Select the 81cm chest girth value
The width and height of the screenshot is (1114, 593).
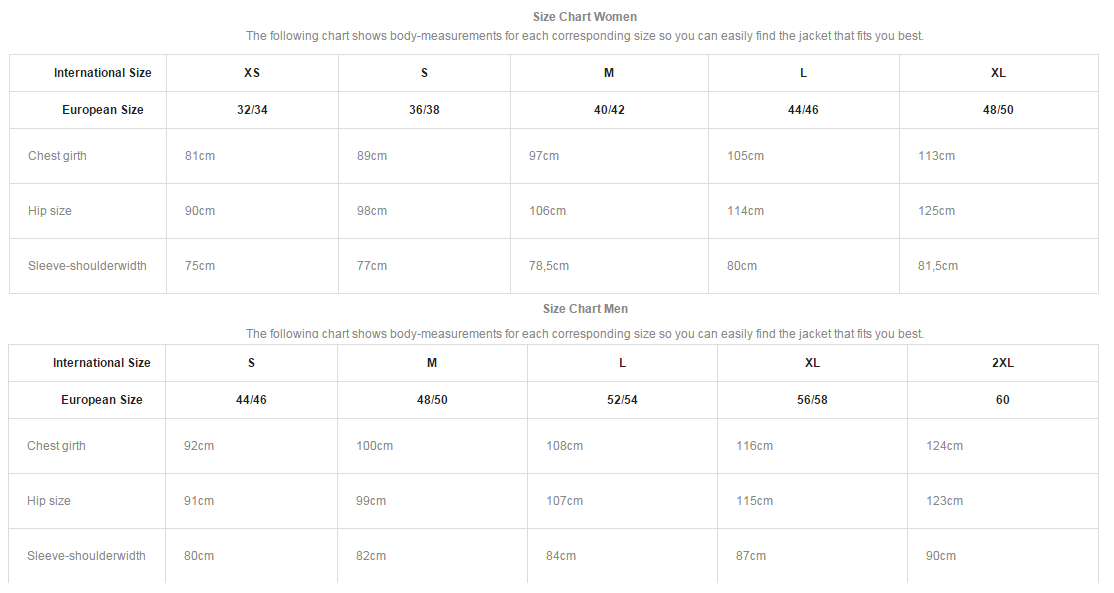point(199,156)
